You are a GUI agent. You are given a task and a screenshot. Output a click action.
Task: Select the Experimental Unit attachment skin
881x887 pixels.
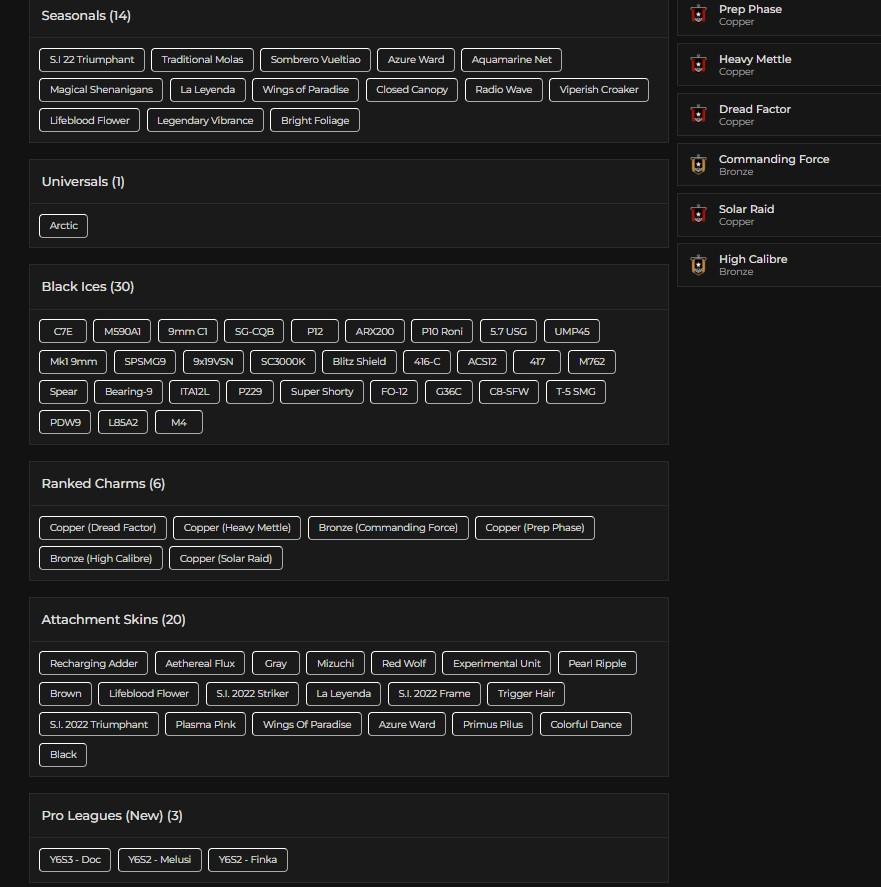pos(496,664)
